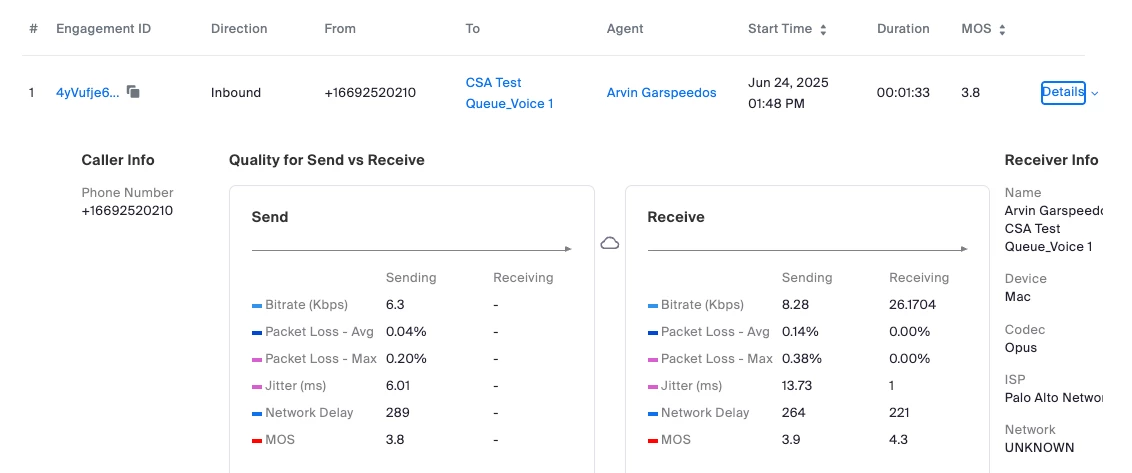Image resolution: width=1132 pixels, height=473 pixels.
Task: Click Receive panel red MOS legend marker
Action: click(x=653, y=440)
